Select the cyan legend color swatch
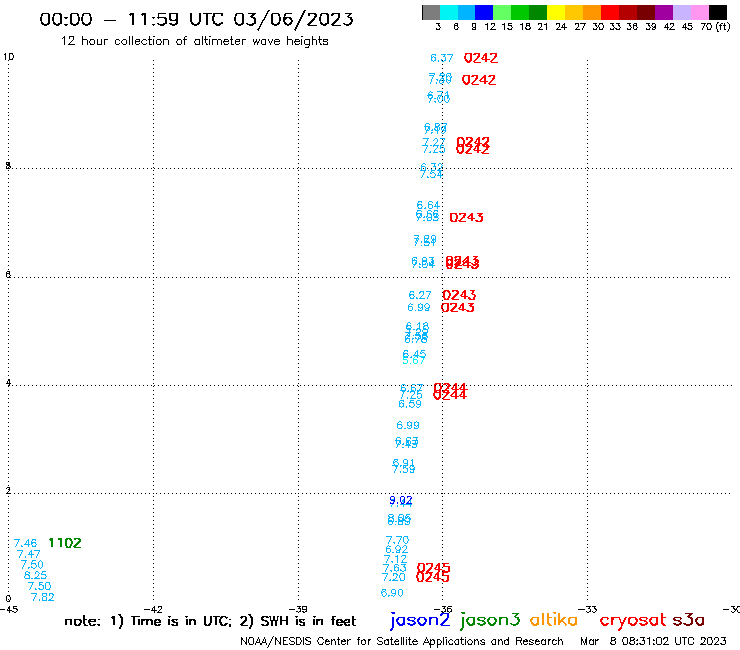The image size is (740, 650). coord(448,12)
